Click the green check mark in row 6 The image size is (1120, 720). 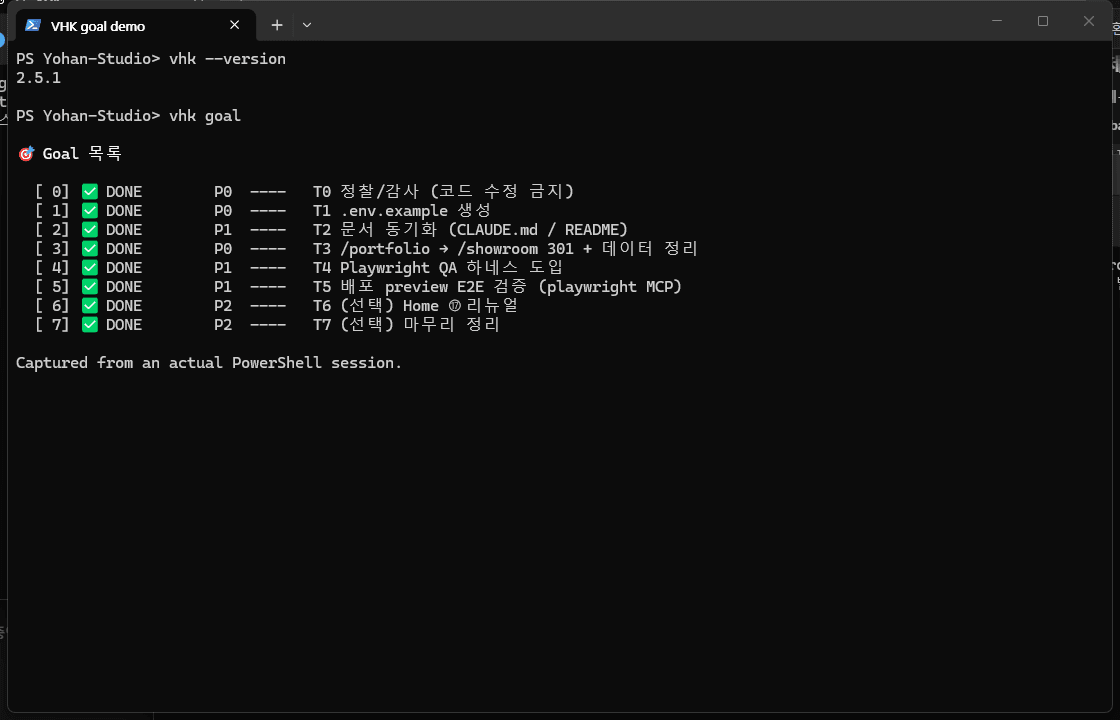tap(89, 305)
